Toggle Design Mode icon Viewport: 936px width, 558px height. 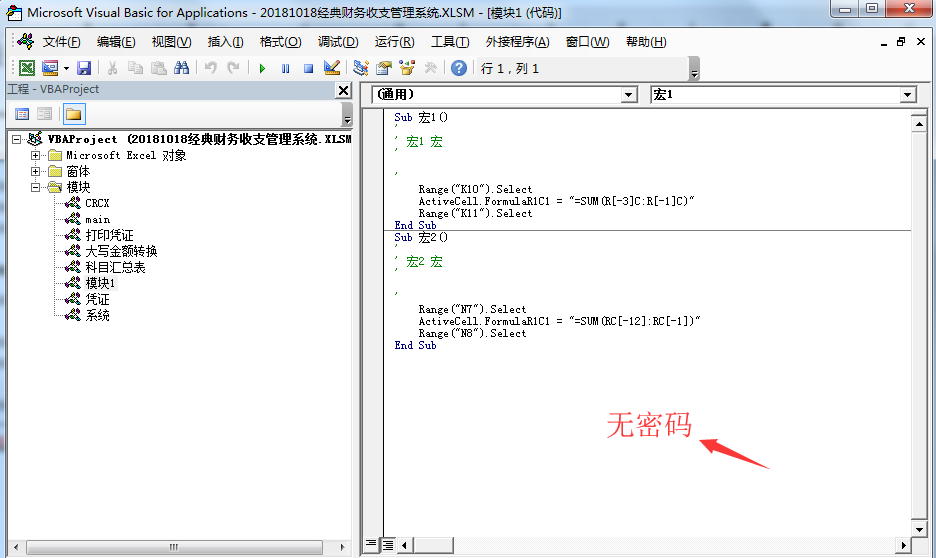(332, 68)
